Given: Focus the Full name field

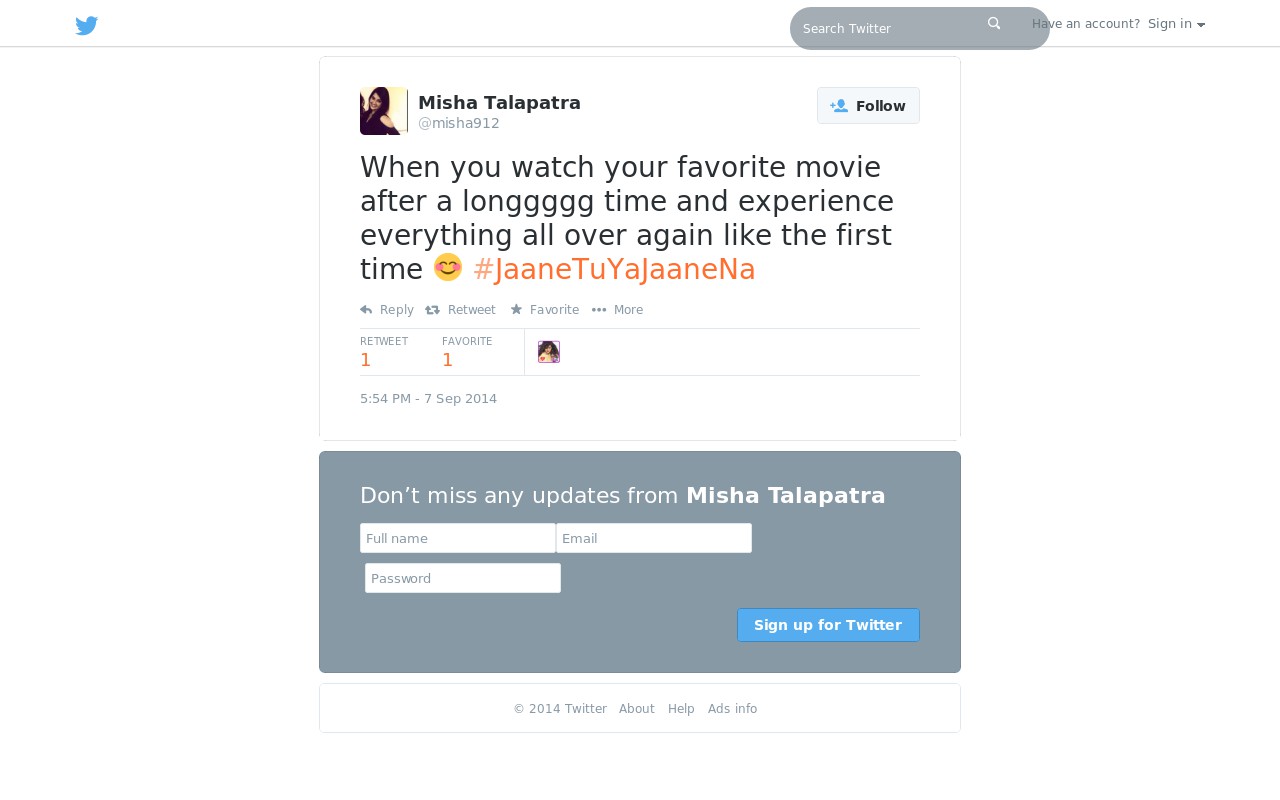Looking at the screenshot, I should pos(458,538).
